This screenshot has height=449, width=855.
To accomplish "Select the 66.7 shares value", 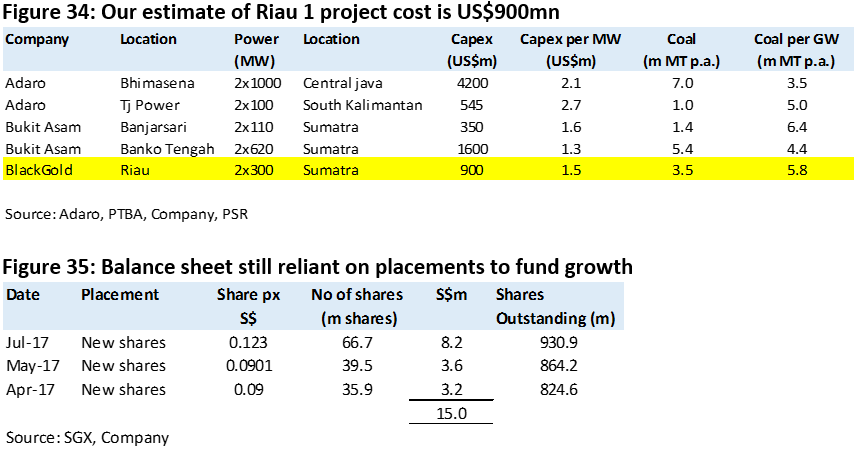I will 357,343.
